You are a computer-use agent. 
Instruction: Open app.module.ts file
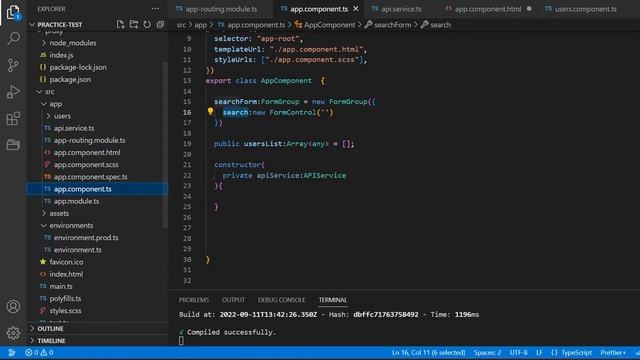coord(76,201)
